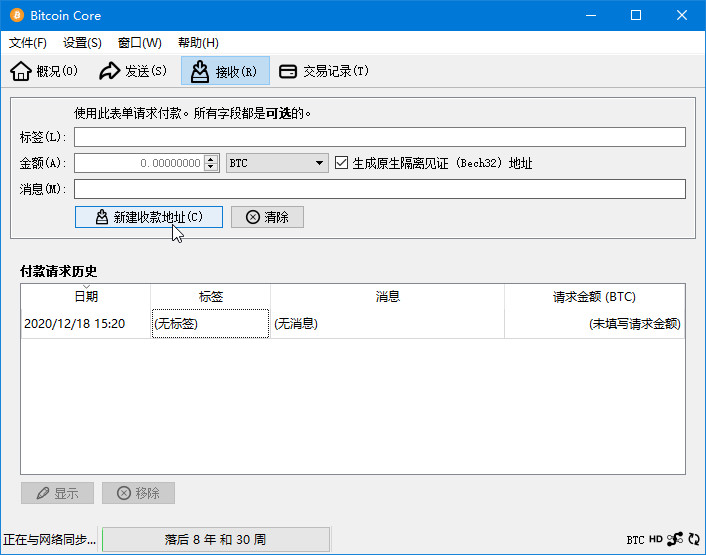This screenshot has width=706, height=555.
Task: Sort by the 消息 column header
Action: (x=388, y=297)
